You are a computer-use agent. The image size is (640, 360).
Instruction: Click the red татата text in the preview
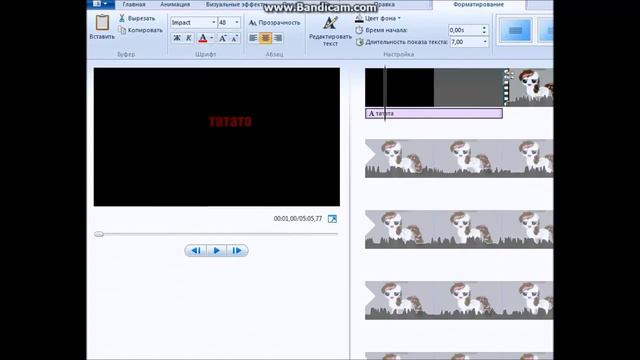(230, 122)
